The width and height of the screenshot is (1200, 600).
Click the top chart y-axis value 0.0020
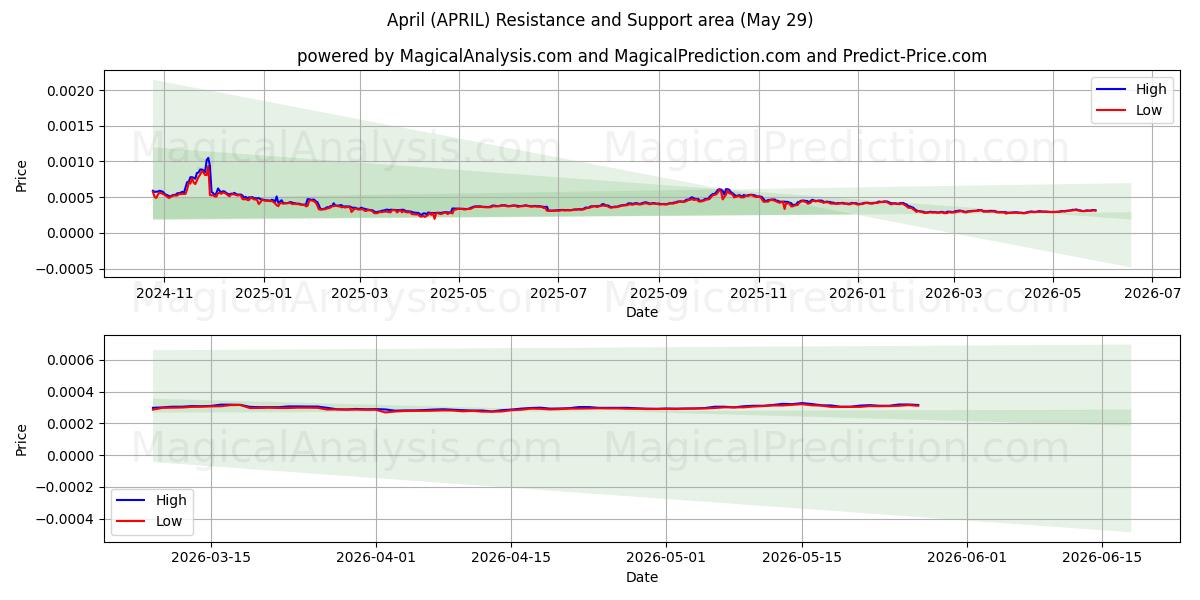pyautogui.click(x=71, y=91)
